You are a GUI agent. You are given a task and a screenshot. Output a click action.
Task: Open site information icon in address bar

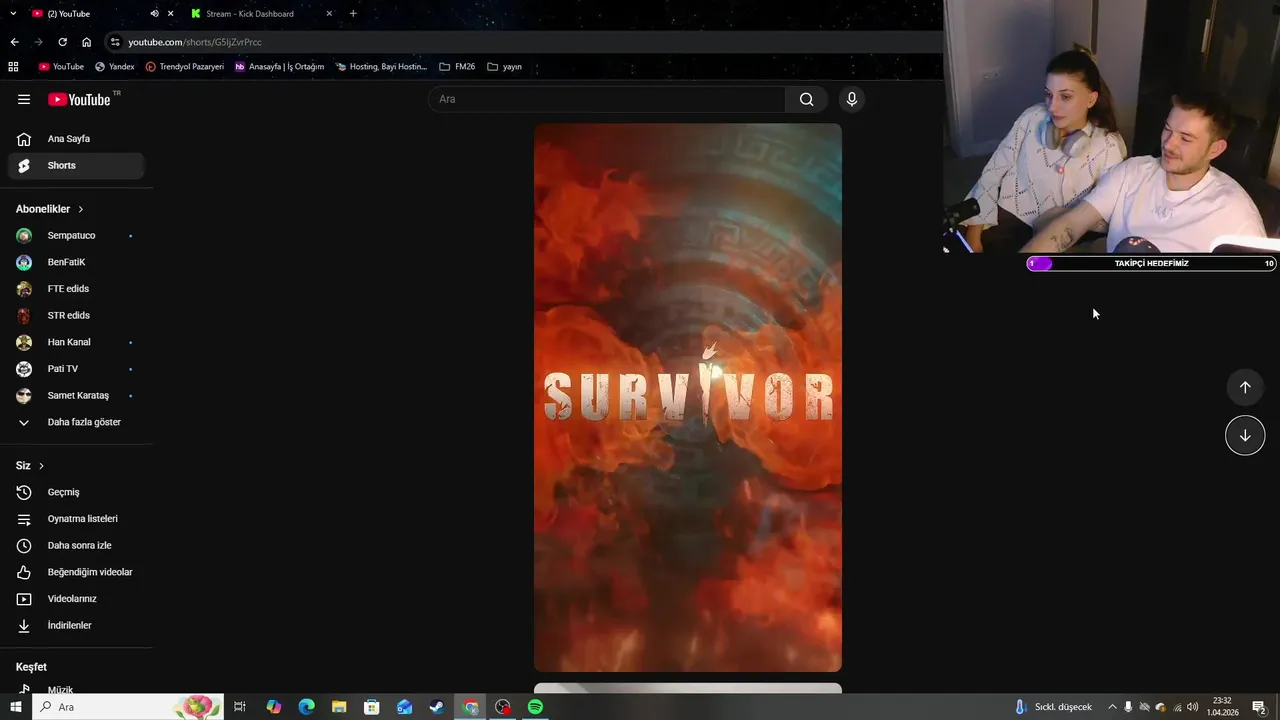click(115, 42)
